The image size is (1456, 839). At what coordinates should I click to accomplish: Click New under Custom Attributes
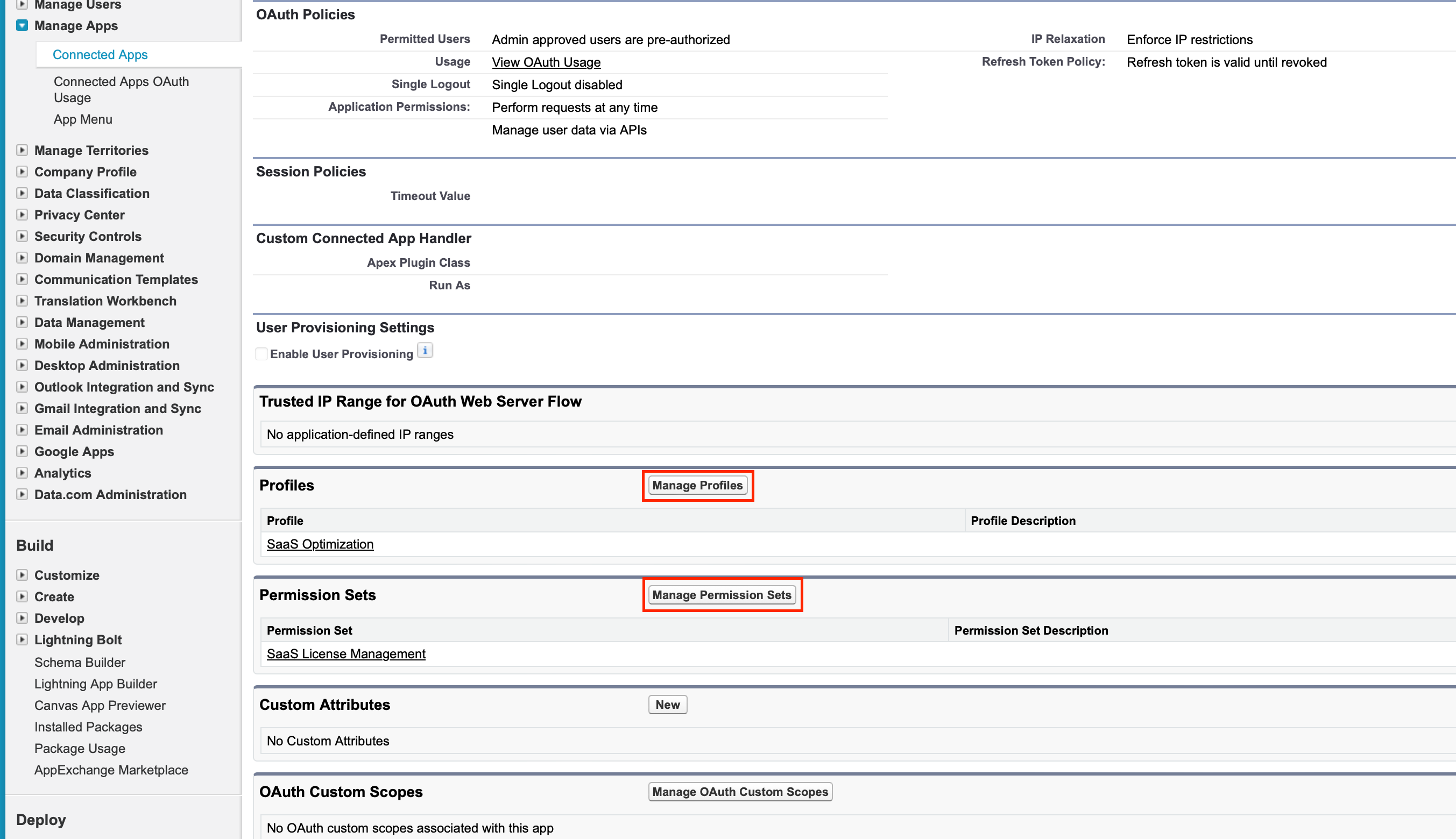(x=667, y=704)
